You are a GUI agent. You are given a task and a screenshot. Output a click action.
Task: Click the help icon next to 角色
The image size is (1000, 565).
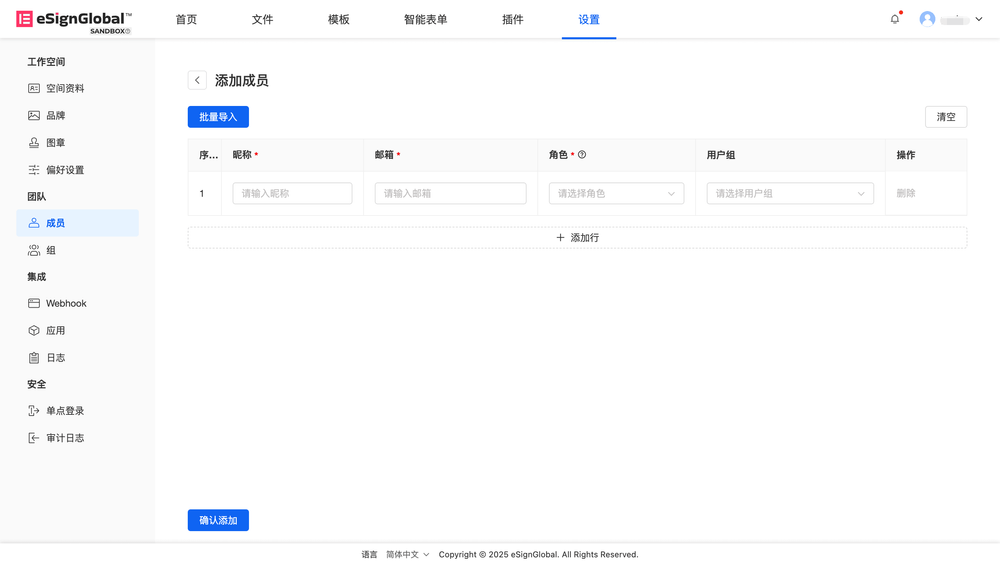582,155
